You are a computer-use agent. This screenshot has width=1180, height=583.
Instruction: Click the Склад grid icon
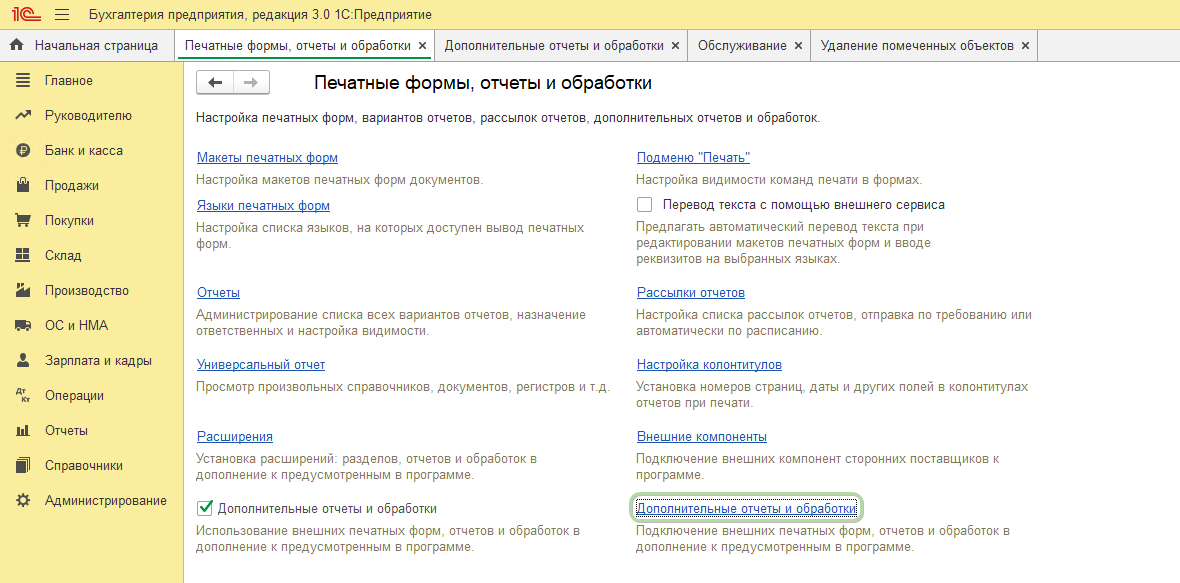tap(23, 256)
